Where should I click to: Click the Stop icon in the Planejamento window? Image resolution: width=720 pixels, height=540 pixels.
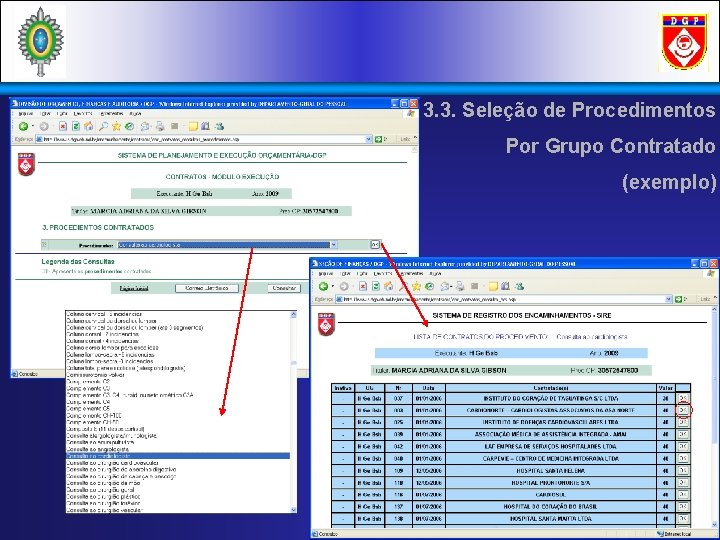[63, 126]
